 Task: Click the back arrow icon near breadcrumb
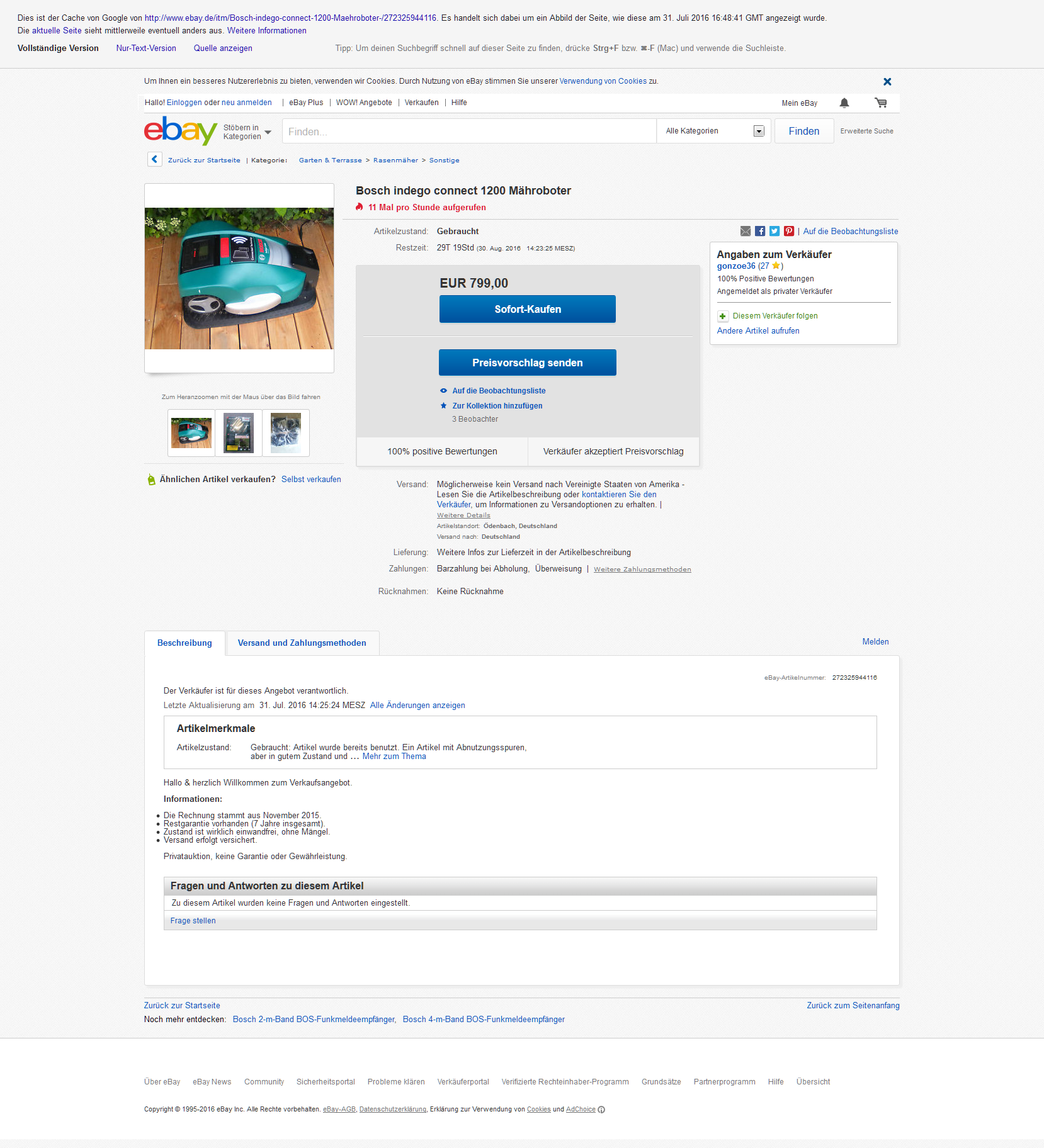coord(154,159)
